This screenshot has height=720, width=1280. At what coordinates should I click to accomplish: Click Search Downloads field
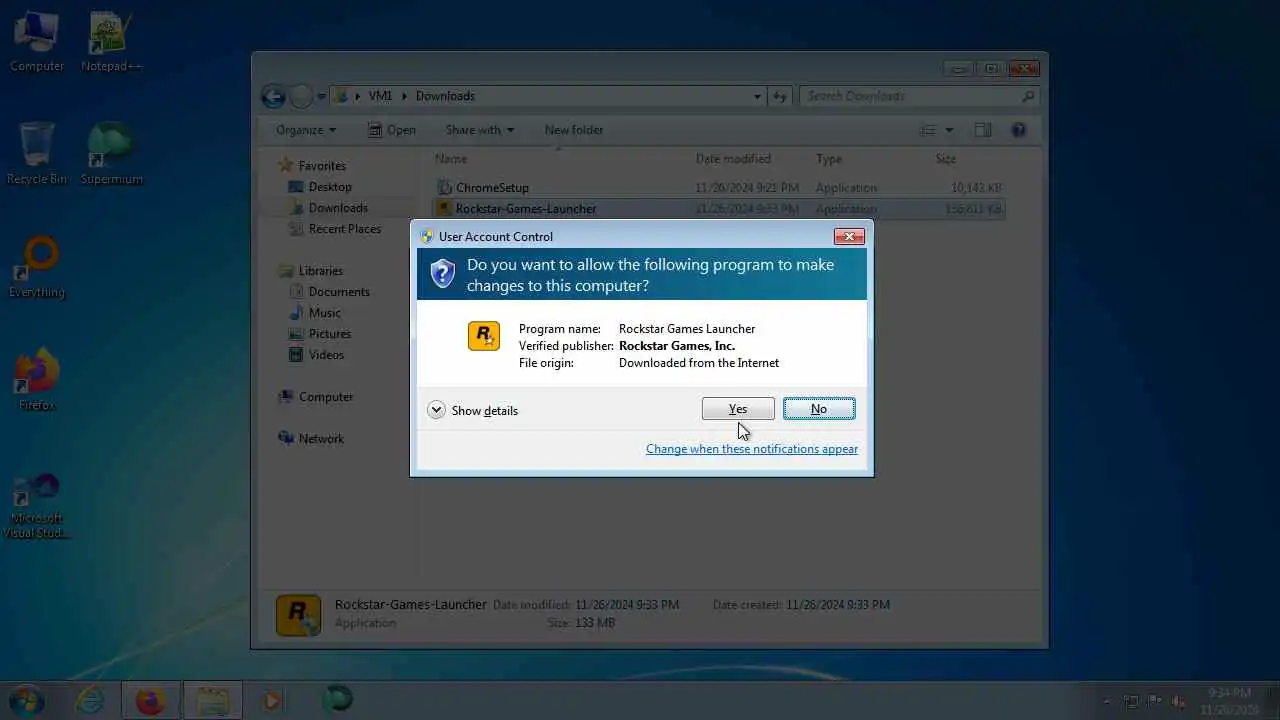pyautogui.click(x=919, y=96)
